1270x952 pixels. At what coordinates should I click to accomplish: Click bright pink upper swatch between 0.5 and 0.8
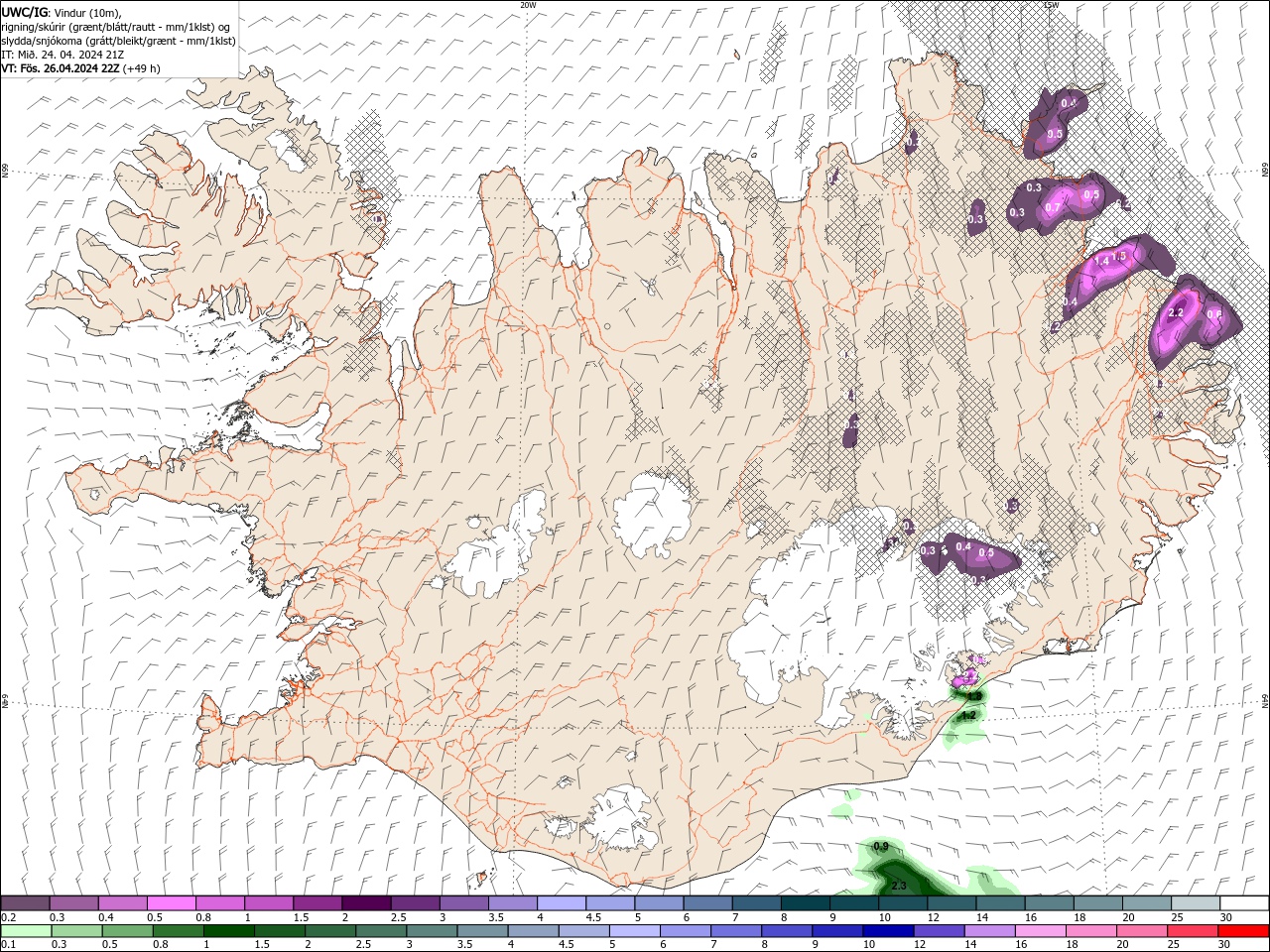[x=171, y=903]
